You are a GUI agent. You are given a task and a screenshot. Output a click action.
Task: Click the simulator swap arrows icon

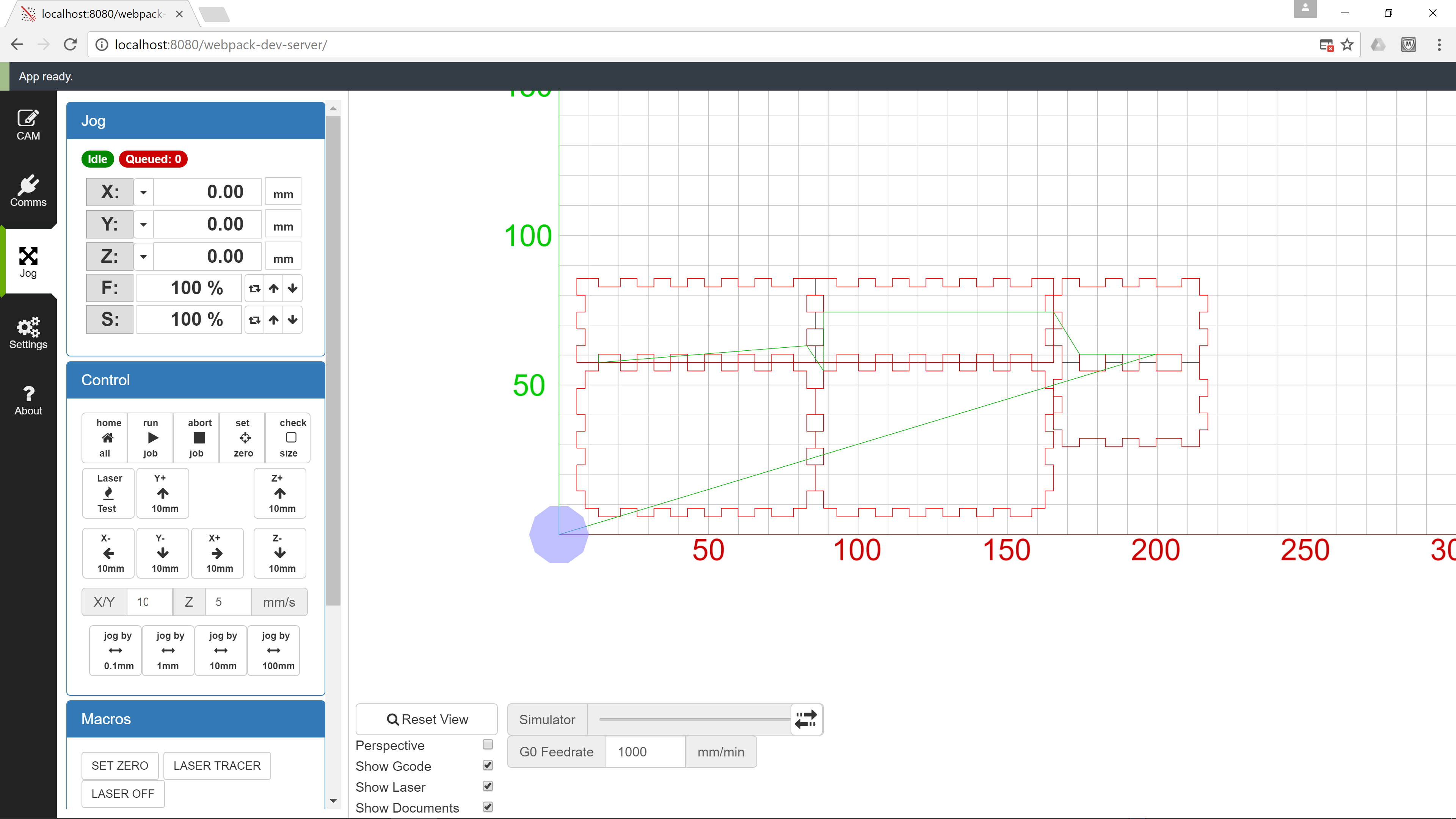pos(805,719)
